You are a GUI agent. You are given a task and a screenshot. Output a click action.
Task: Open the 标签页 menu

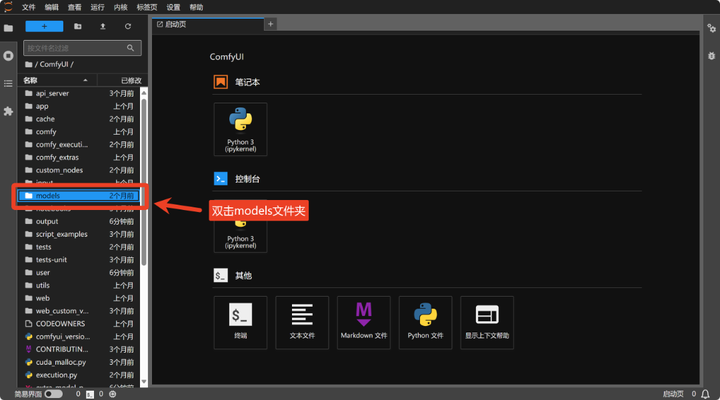147,7
